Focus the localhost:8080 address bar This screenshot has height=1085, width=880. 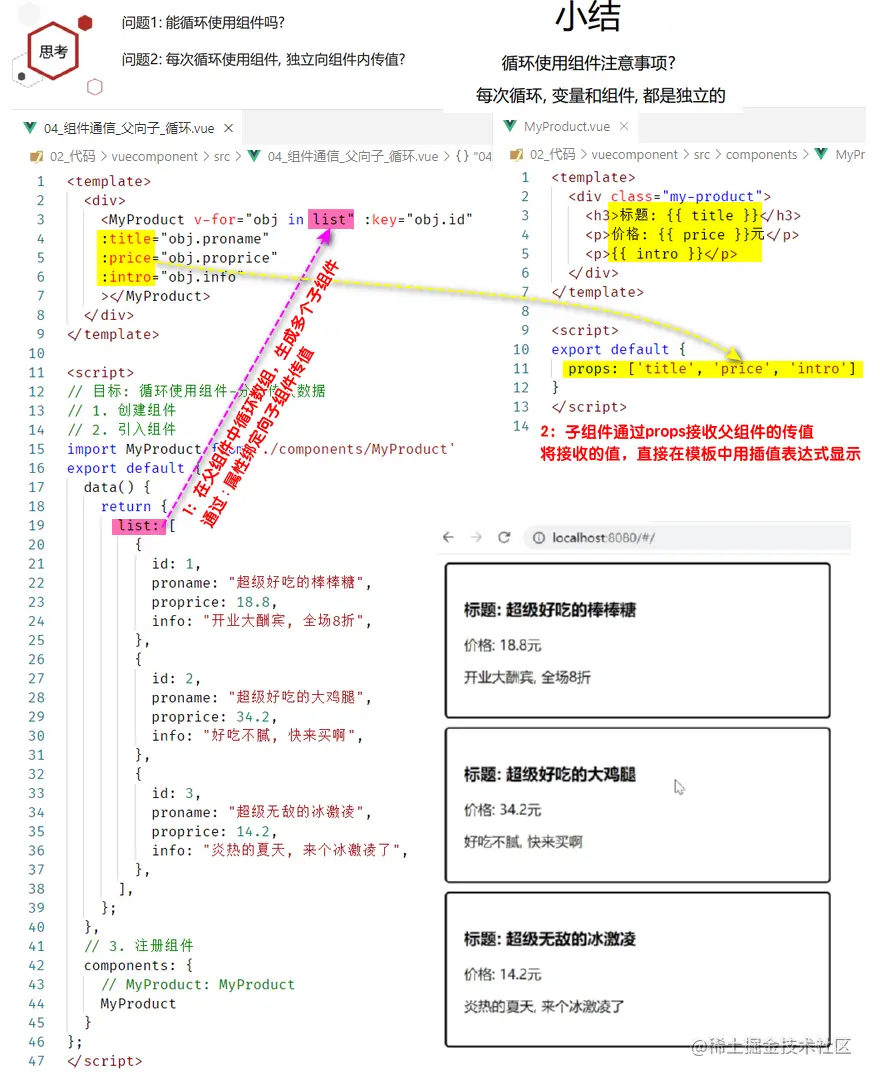click(687, 538)
